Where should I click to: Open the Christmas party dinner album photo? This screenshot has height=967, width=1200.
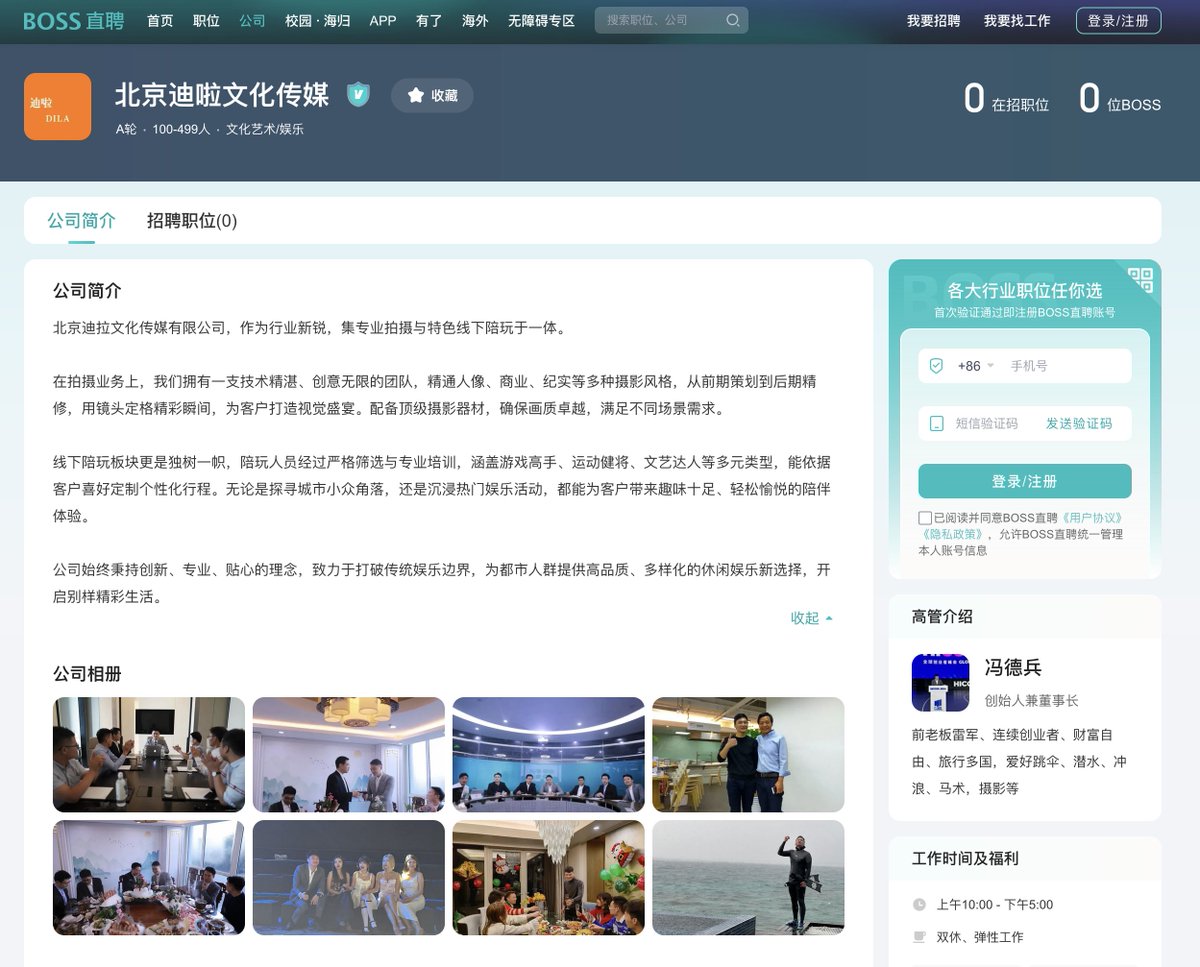click(549, 878)
